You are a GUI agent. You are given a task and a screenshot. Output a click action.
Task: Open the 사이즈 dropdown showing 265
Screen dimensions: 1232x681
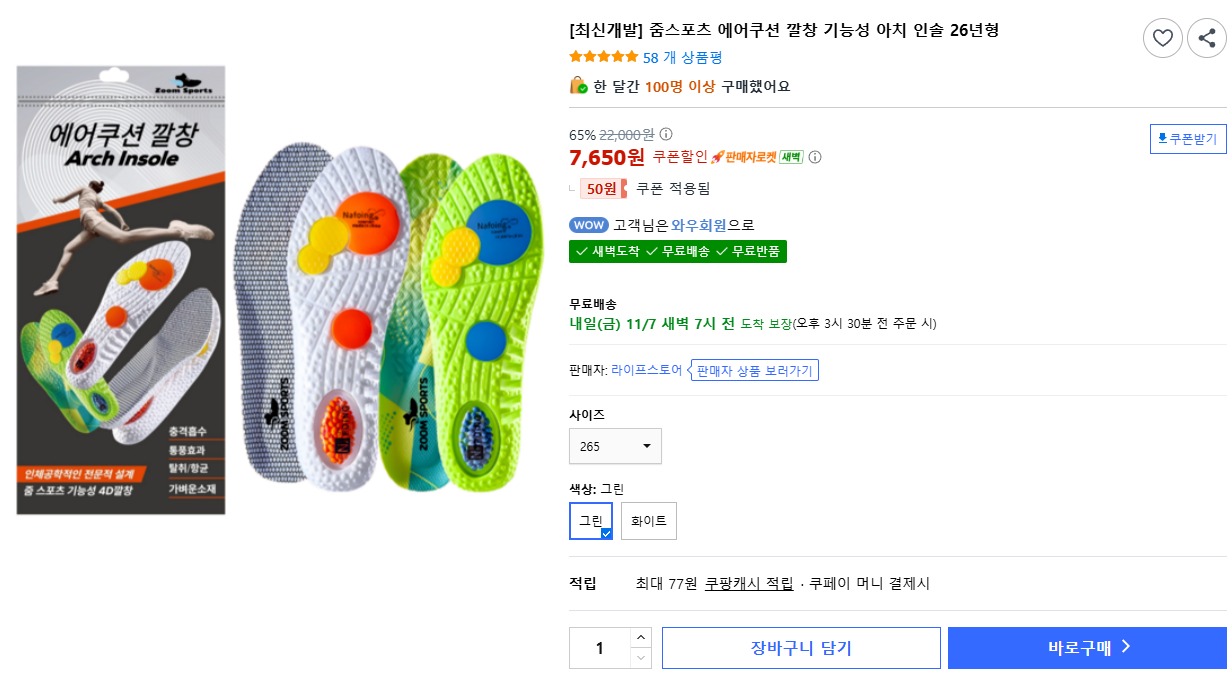tap(615, 446)
